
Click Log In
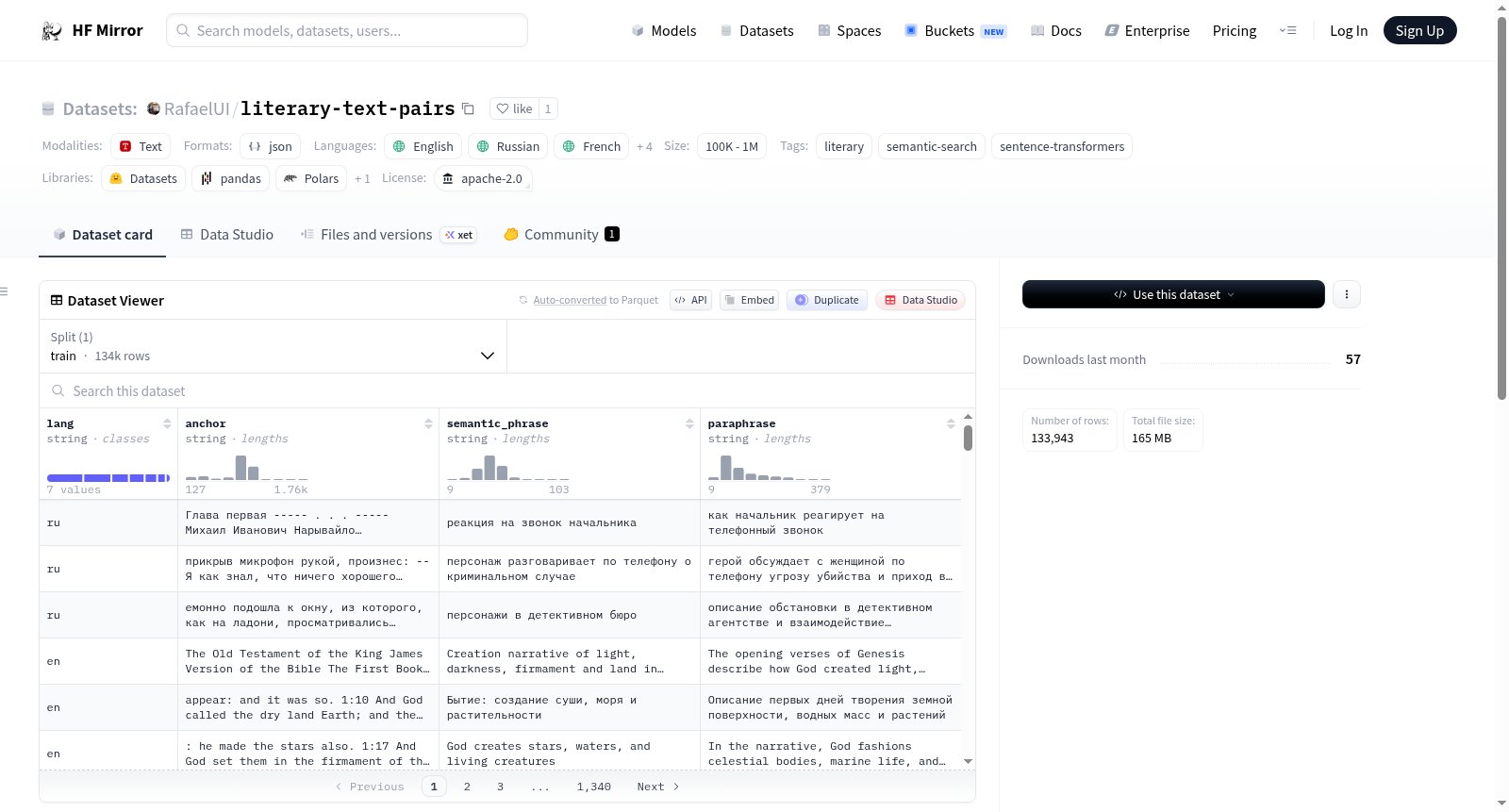click(x=1349, y=31)
